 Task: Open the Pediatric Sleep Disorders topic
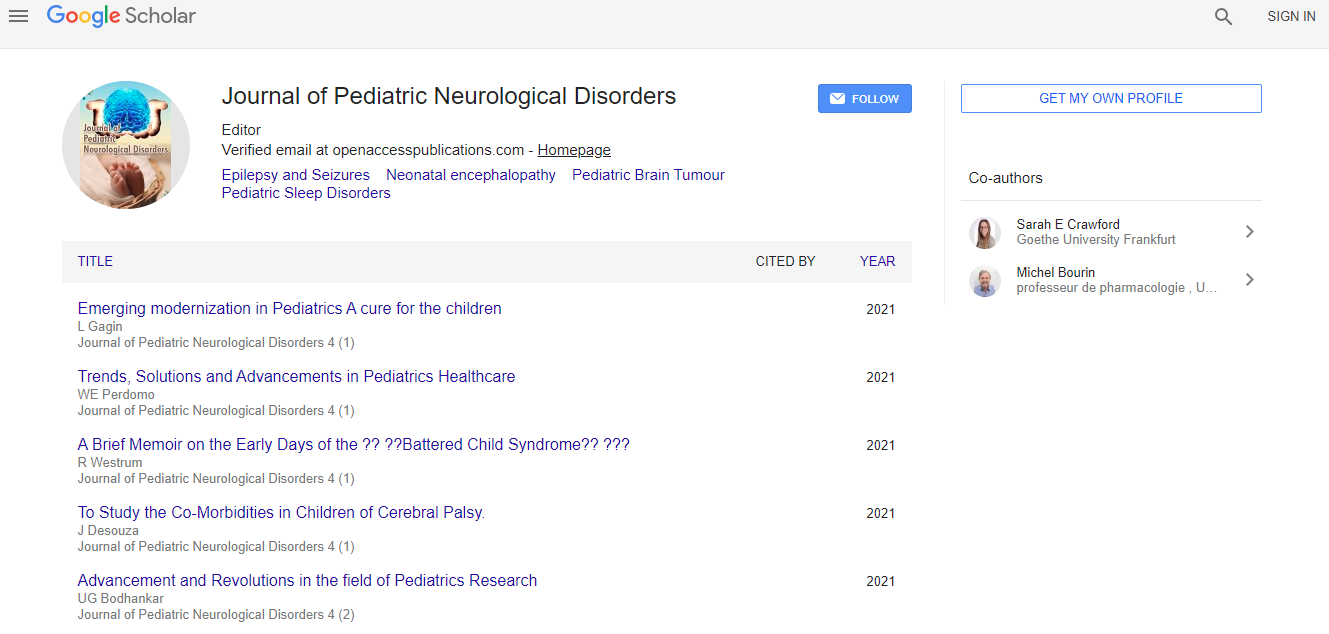pos(305,193)
